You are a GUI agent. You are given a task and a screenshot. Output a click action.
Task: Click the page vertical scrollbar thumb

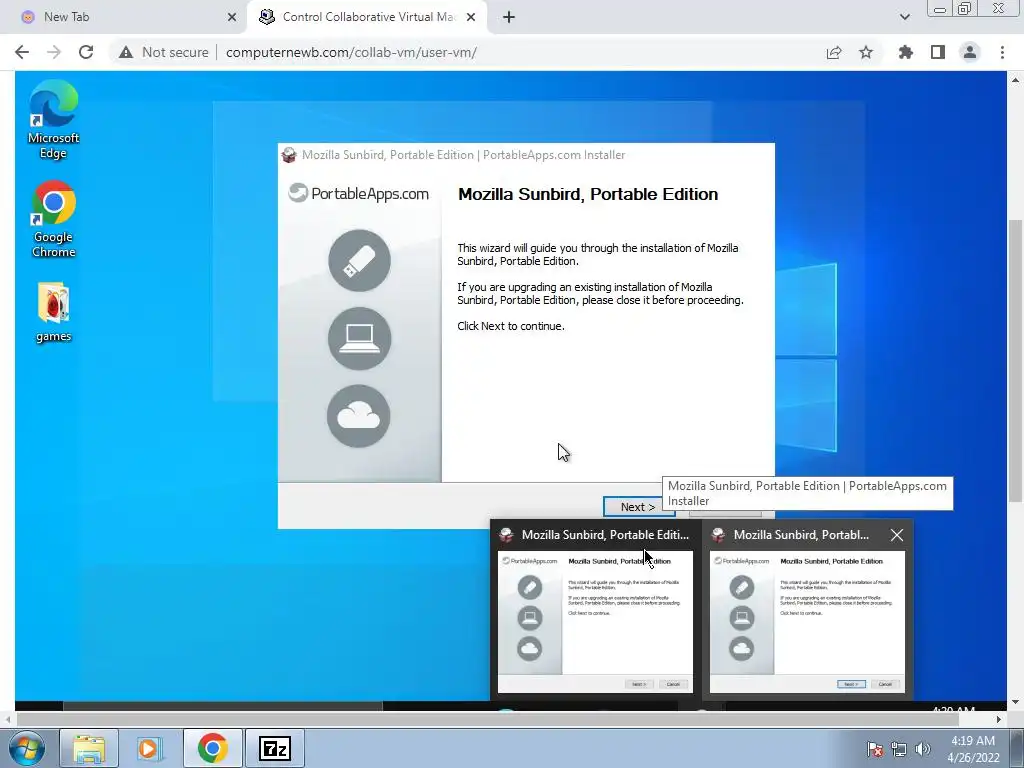1015,361
